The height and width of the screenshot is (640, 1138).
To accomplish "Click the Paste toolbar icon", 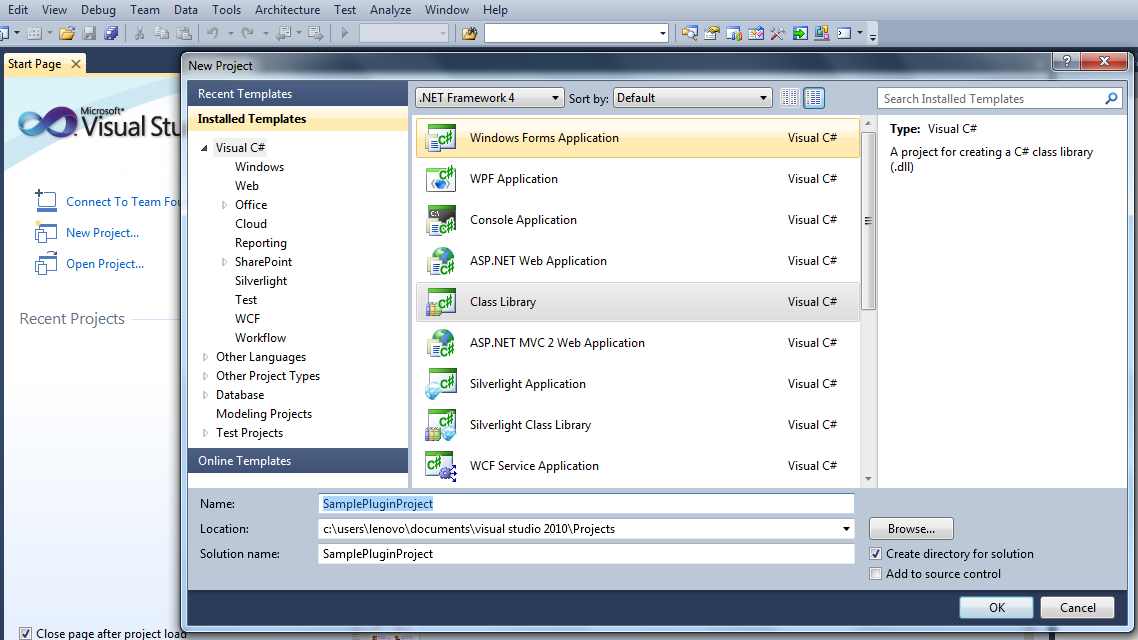I will (184, 33).
